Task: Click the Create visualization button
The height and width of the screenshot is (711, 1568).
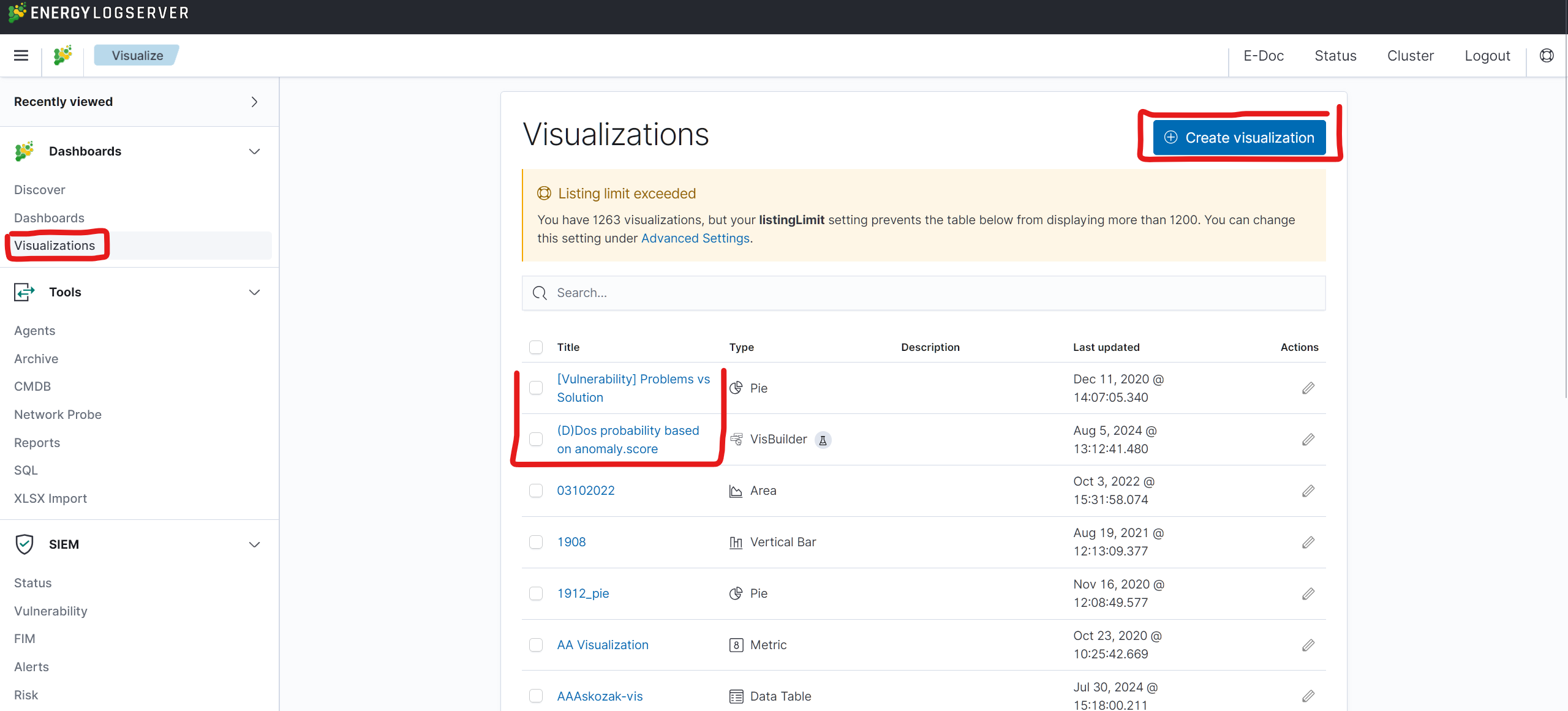Action: coord(1239,138)
